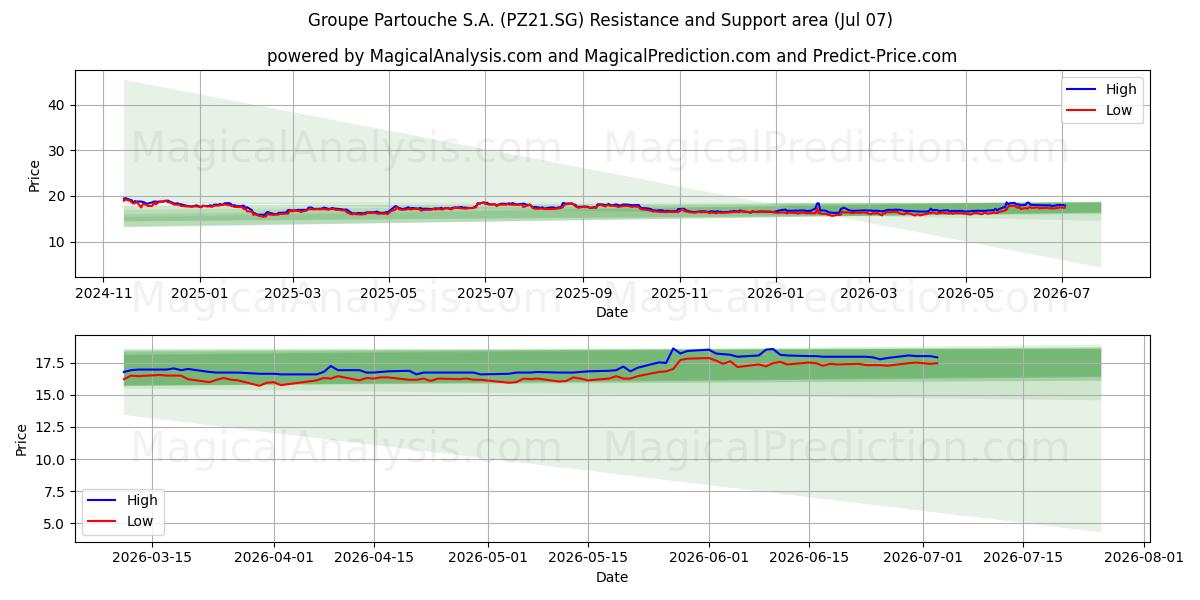The image size is (1200, 600).
Task: Click the '2026-07-01' tick label
Action: click(923, 558)
